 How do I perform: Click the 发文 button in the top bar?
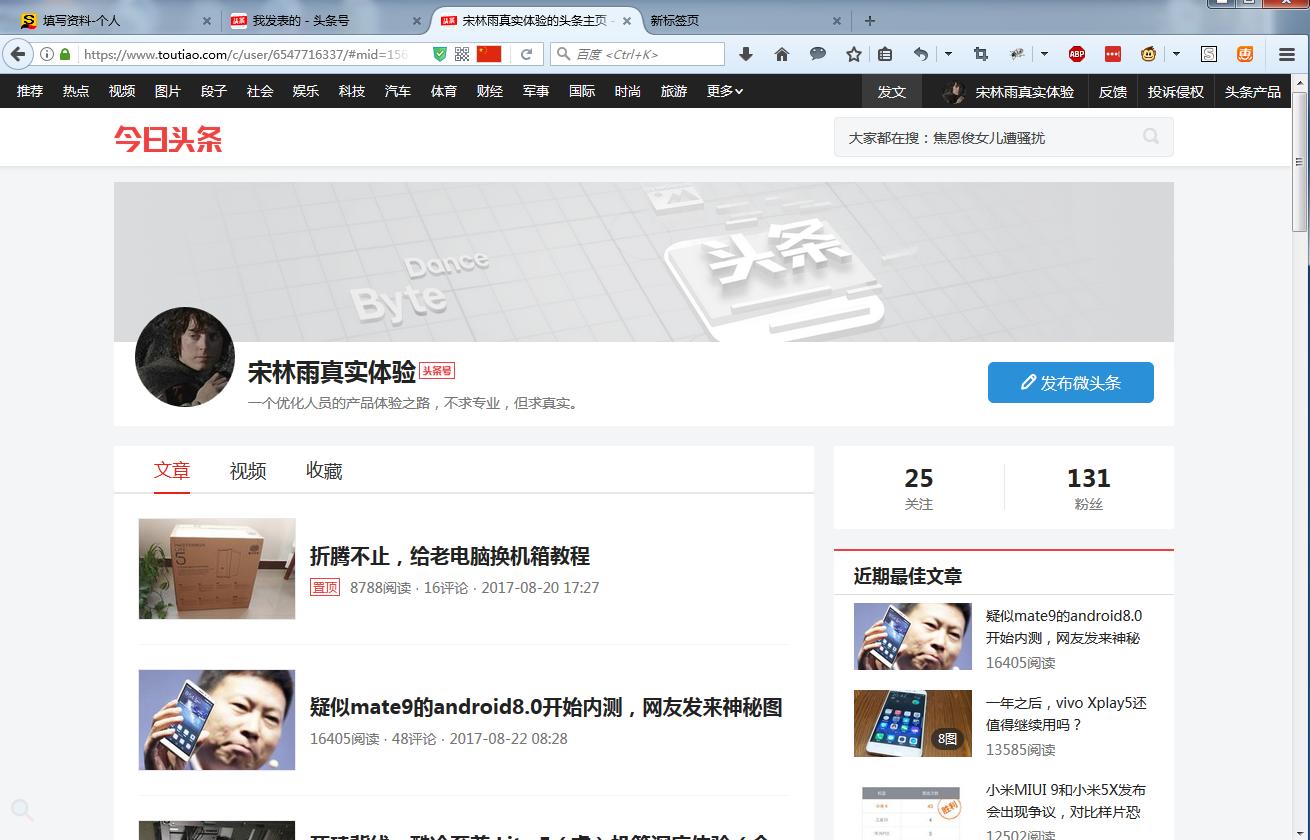click(892, 91)
